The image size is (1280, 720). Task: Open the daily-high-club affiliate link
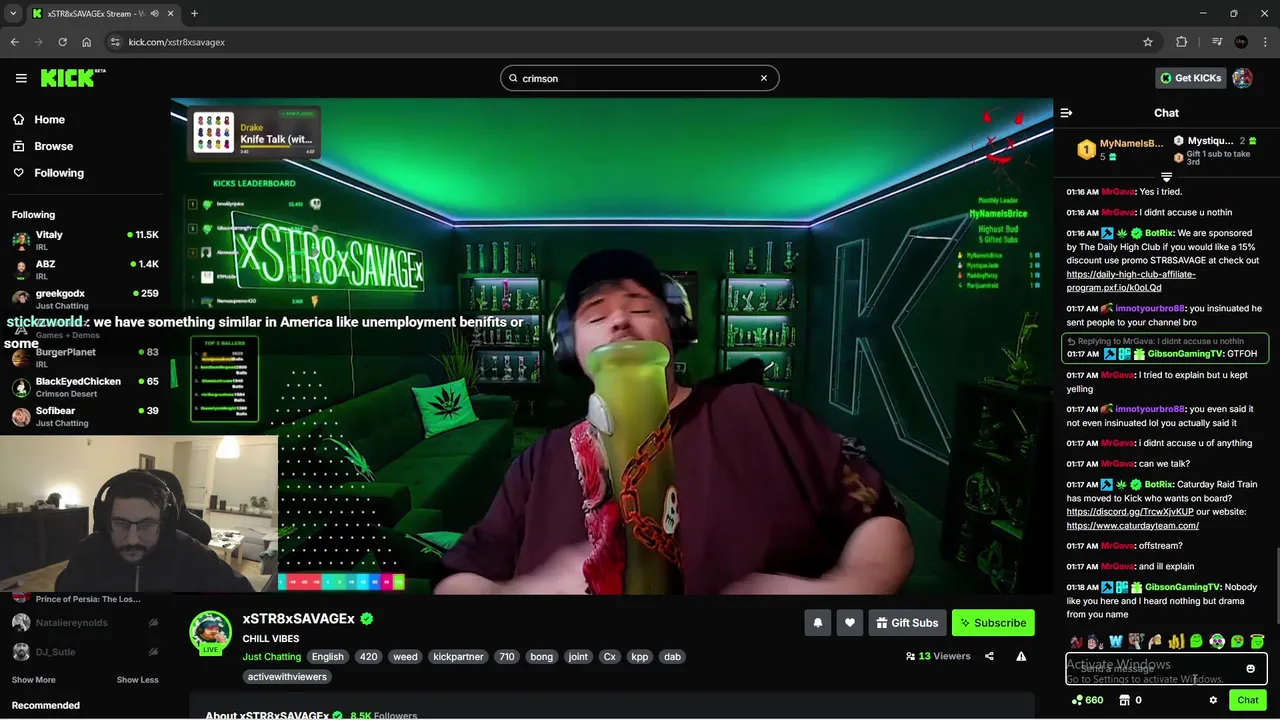tap(1130, 281)
